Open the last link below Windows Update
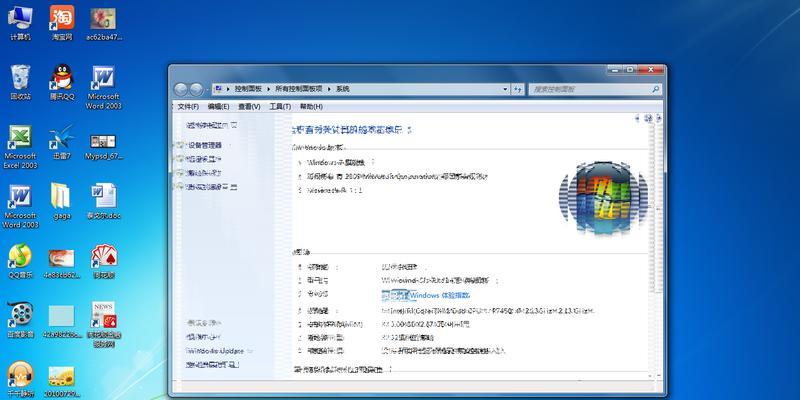 212,365
